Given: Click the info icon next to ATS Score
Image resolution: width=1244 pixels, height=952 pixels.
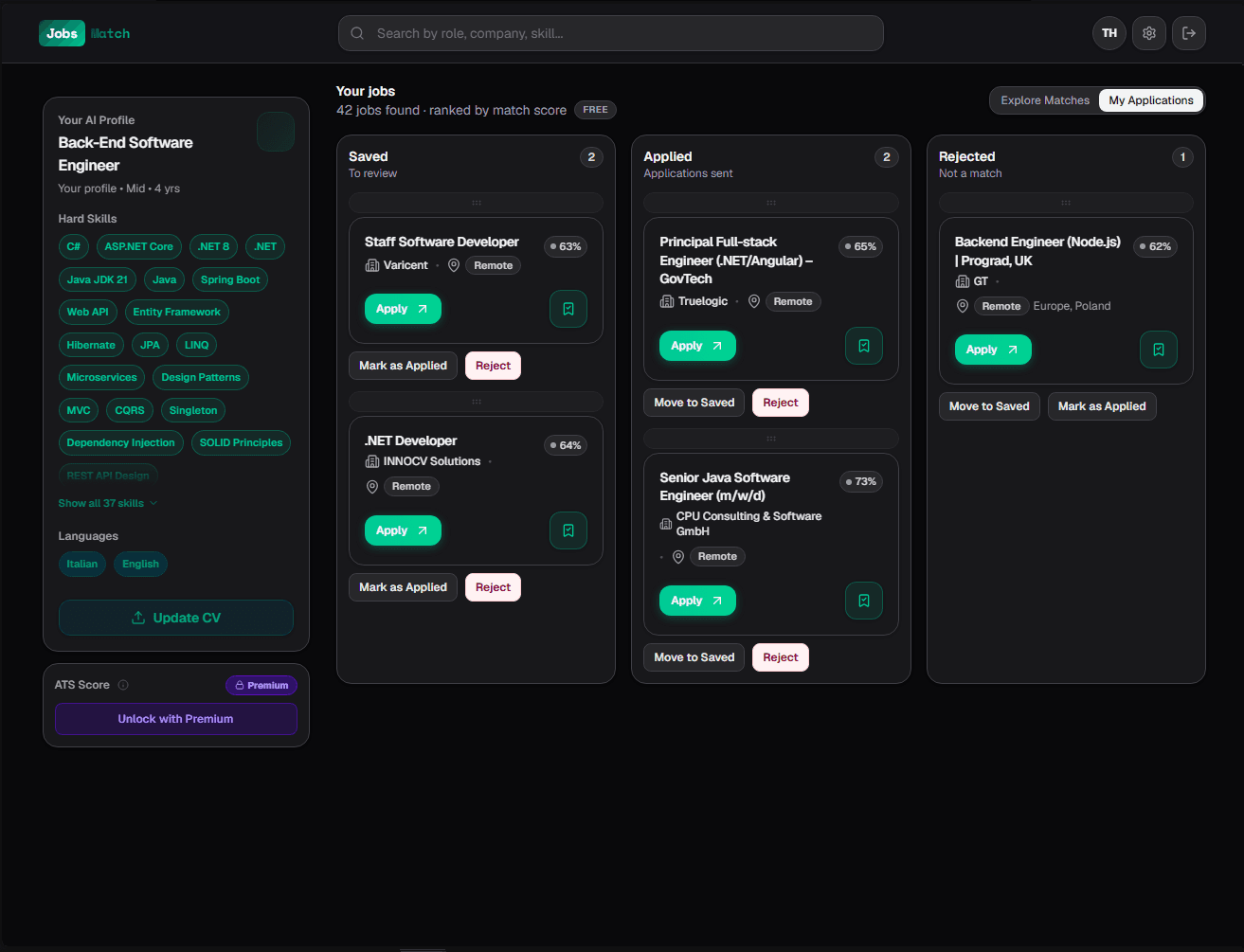Looking at the screenshot, I should [123, 685].
